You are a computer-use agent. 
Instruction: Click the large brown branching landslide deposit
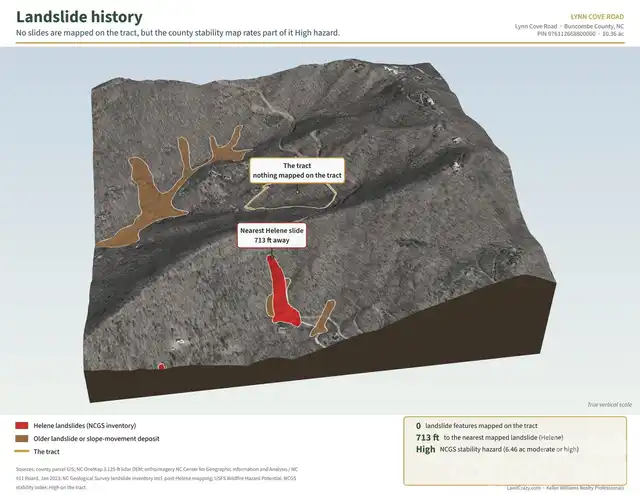163,190
